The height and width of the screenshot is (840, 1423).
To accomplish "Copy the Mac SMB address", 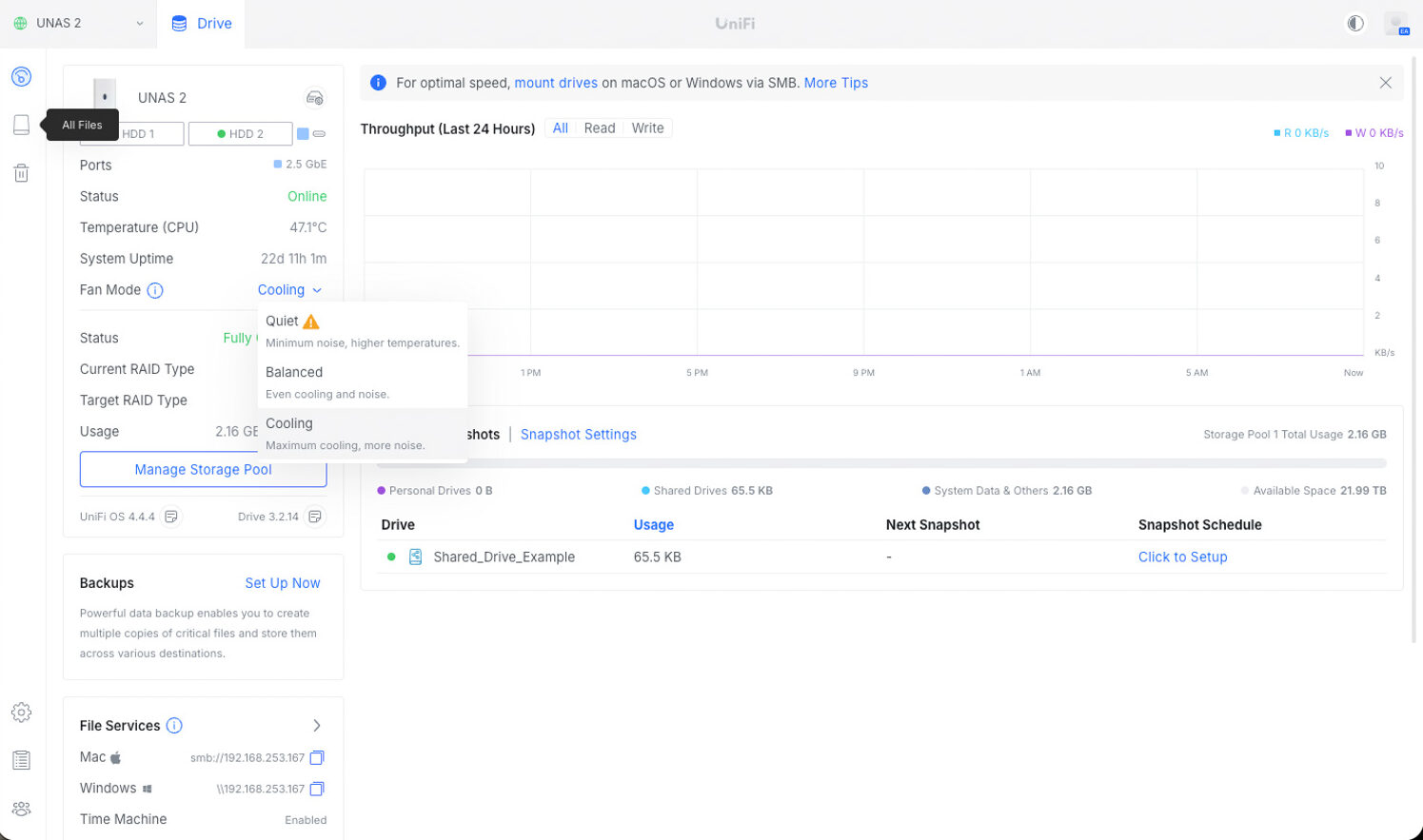I will (x=317, y=758).
